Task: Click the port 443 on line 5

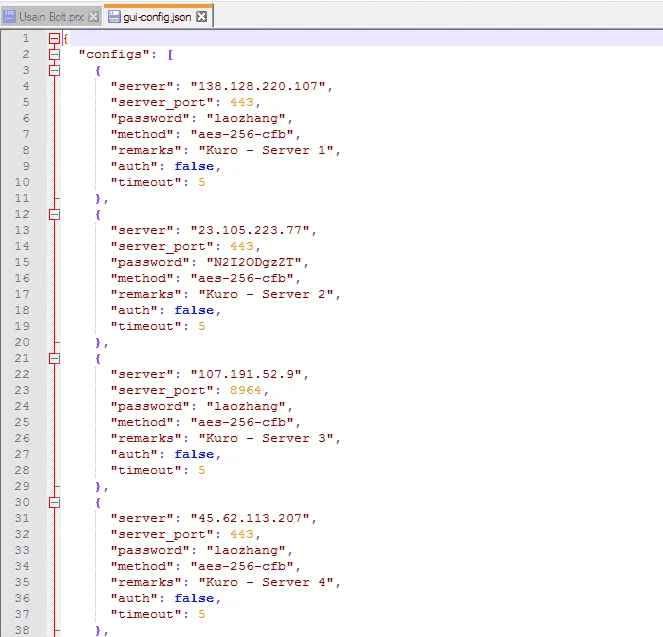Action: click(x=242, y=102)
